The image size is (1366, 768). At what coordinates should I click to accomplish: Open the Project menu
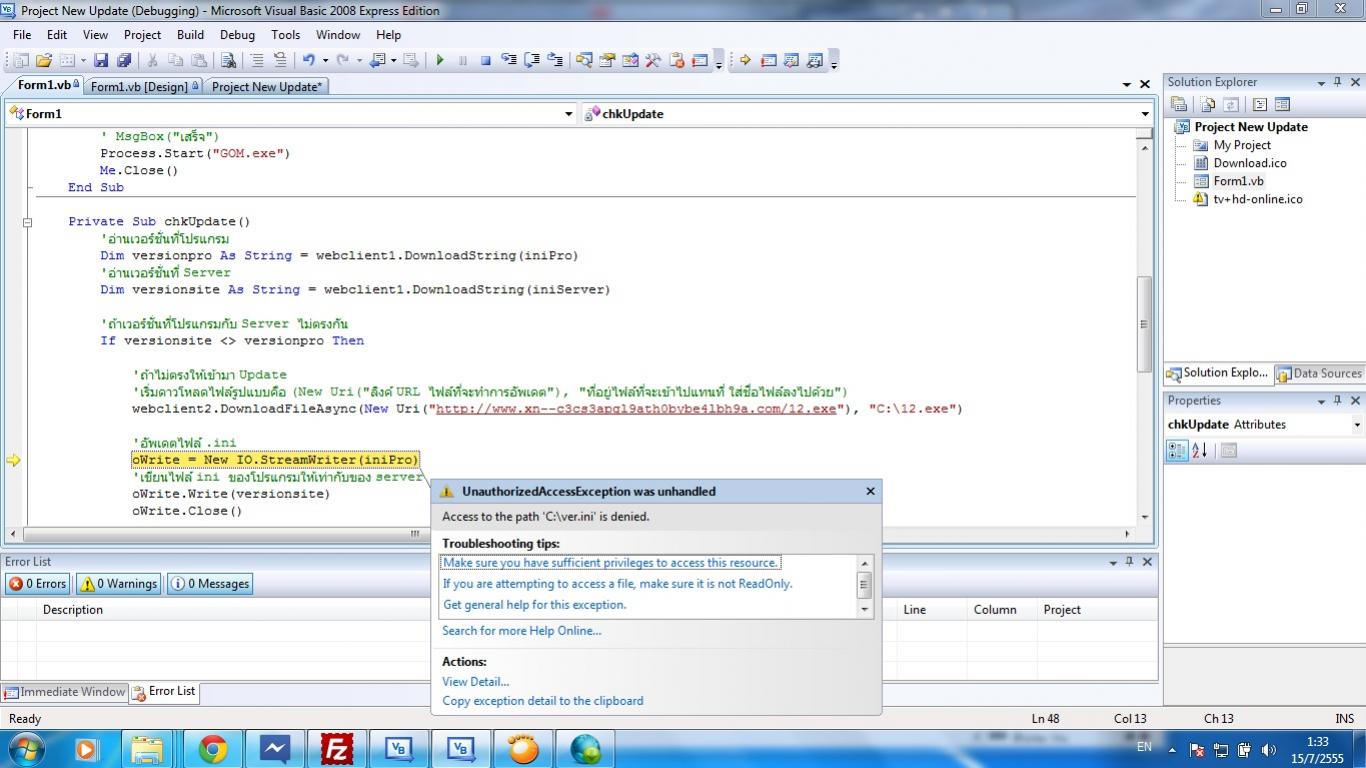click(142, 34)
